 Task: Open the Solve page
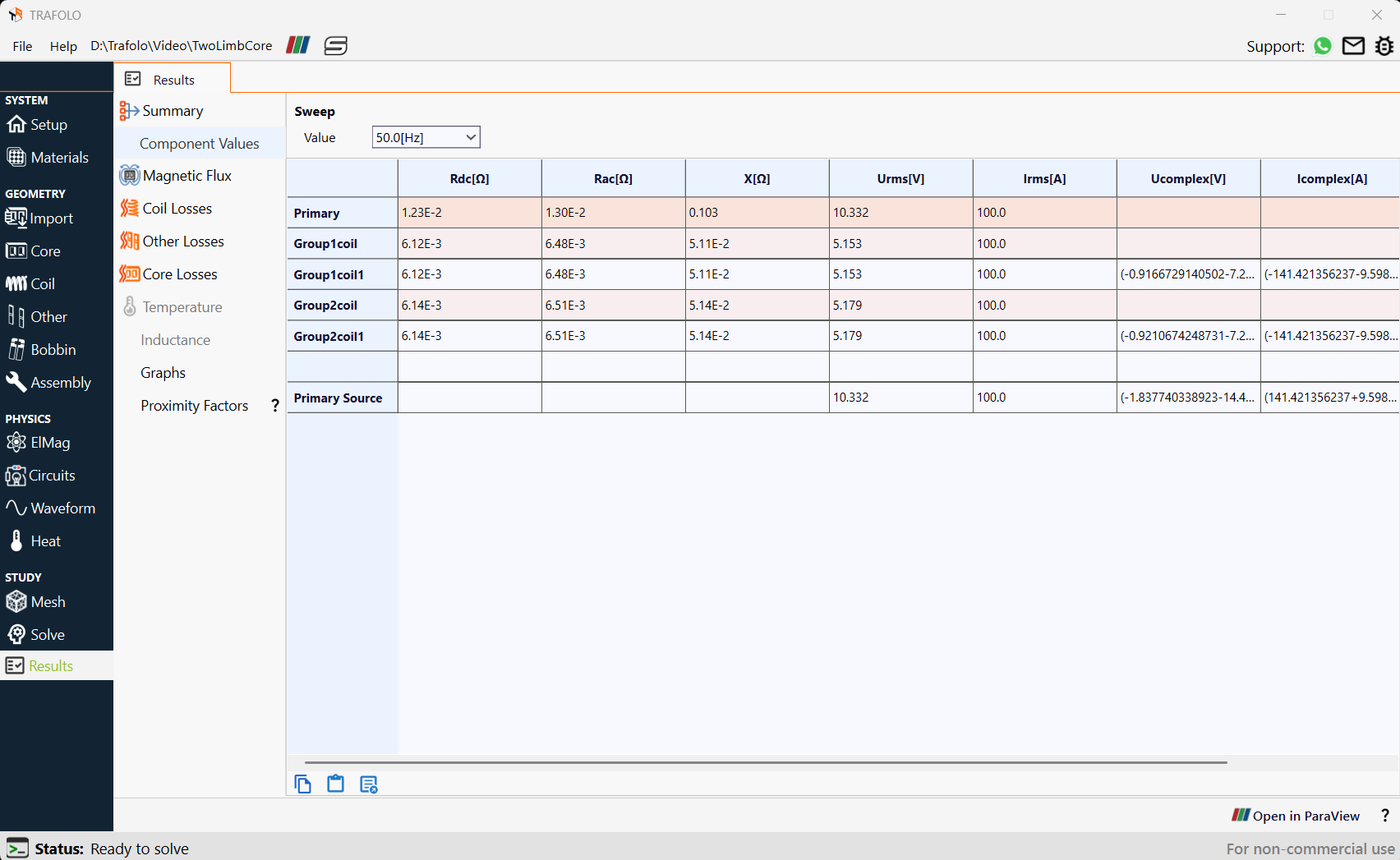(36, 635)
